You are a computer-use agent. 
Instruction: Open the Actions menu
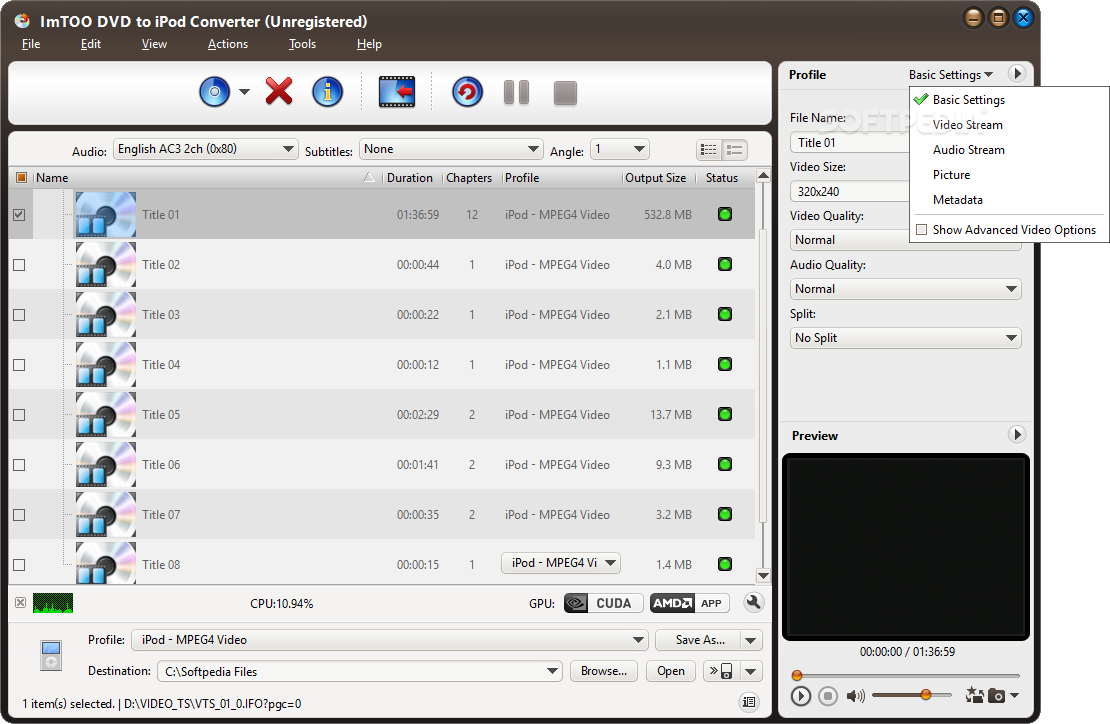227,44
